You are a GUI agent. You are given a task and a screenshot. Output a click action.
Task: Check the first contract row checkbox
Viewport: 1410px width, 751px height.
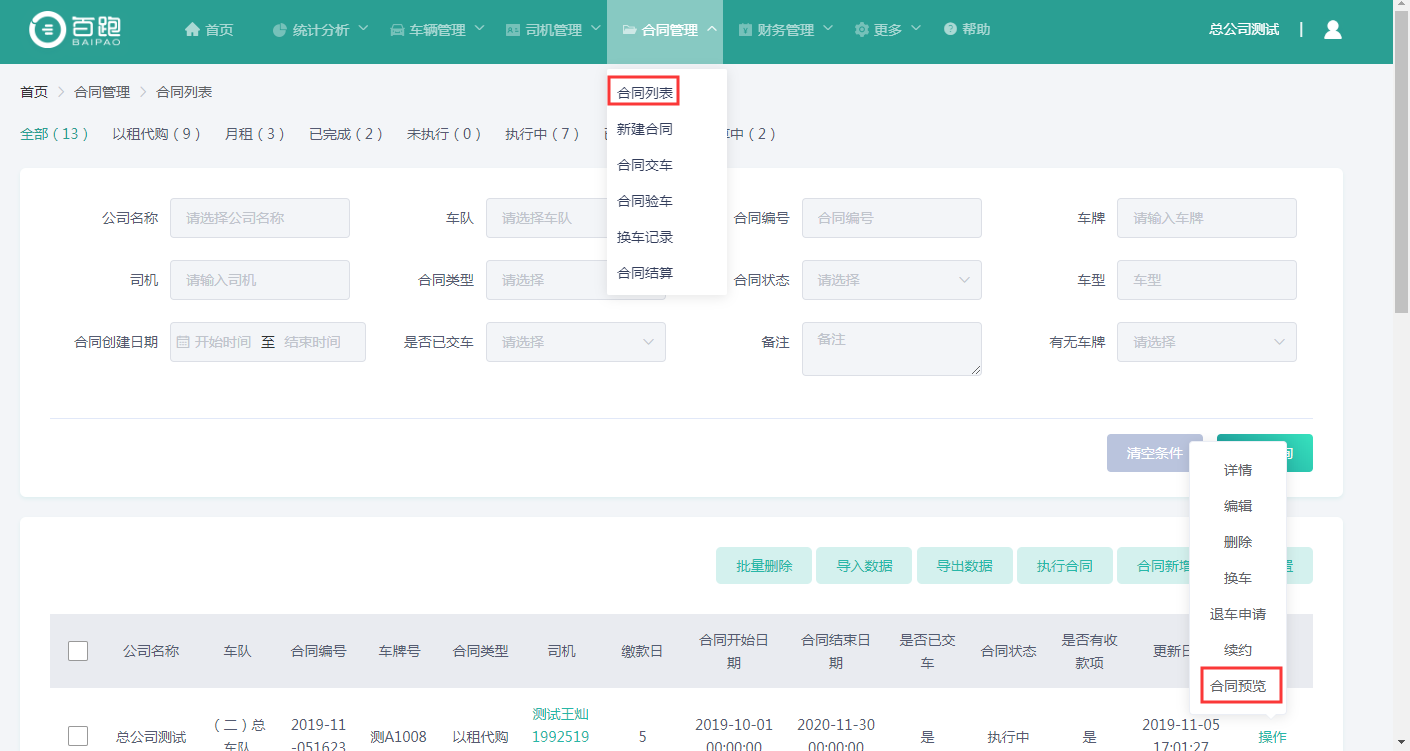[x=78, y=737]
